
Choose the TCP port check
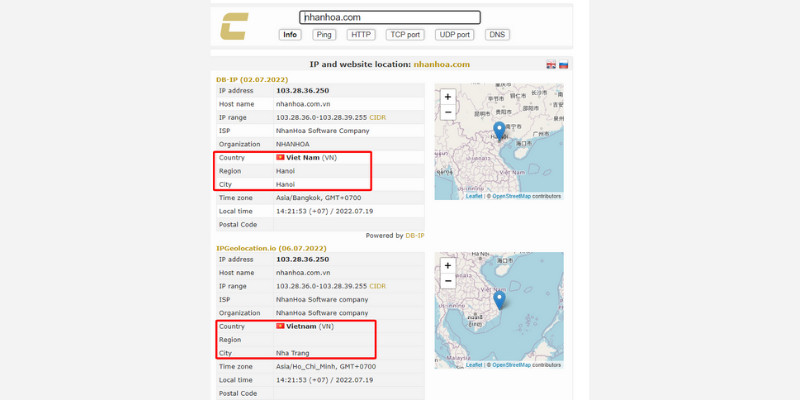[x=405, y=35]
